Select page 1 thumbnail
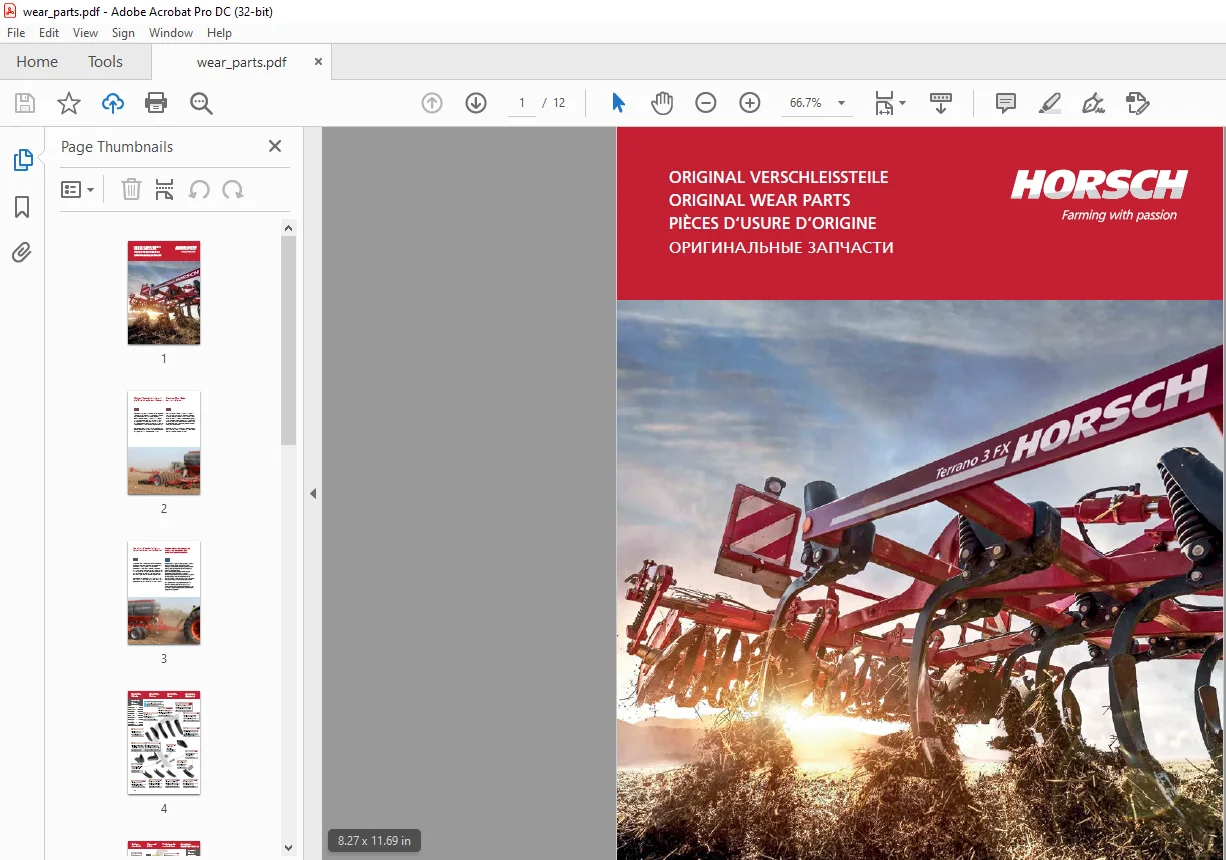 [x=164, y=292]
